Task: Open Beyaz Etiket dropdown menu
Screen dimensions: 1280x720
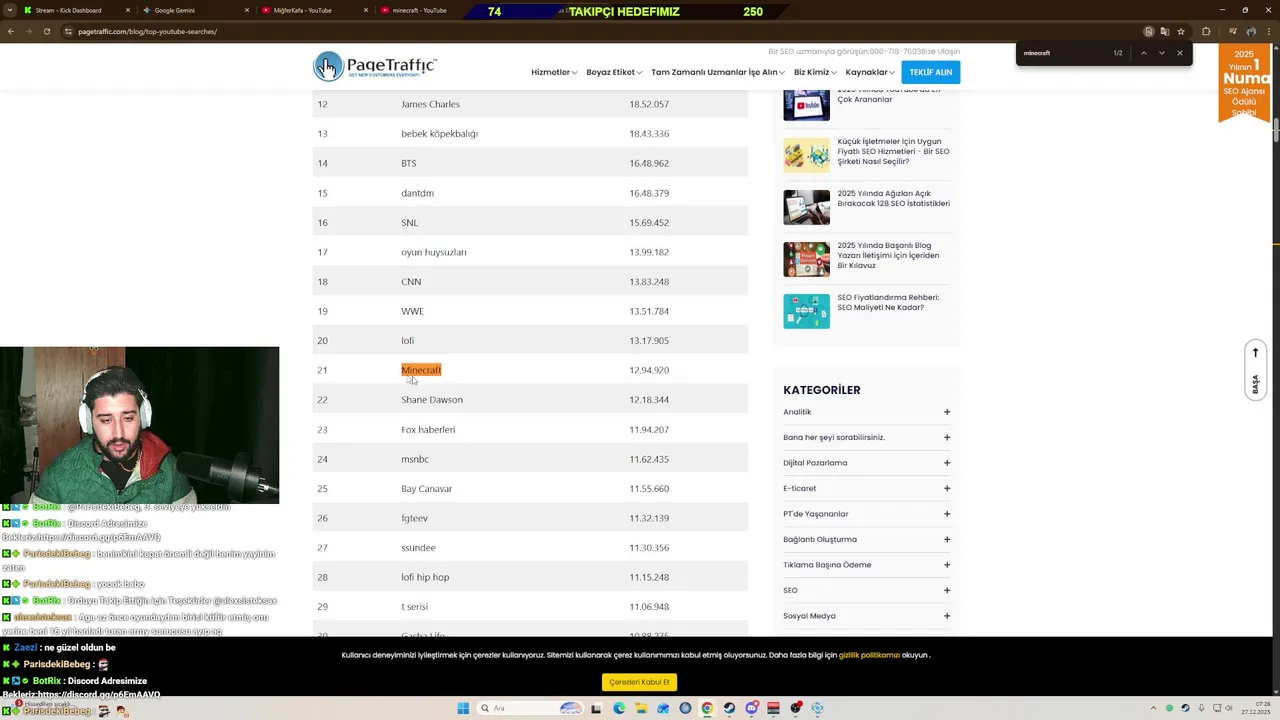Action: 614,72
